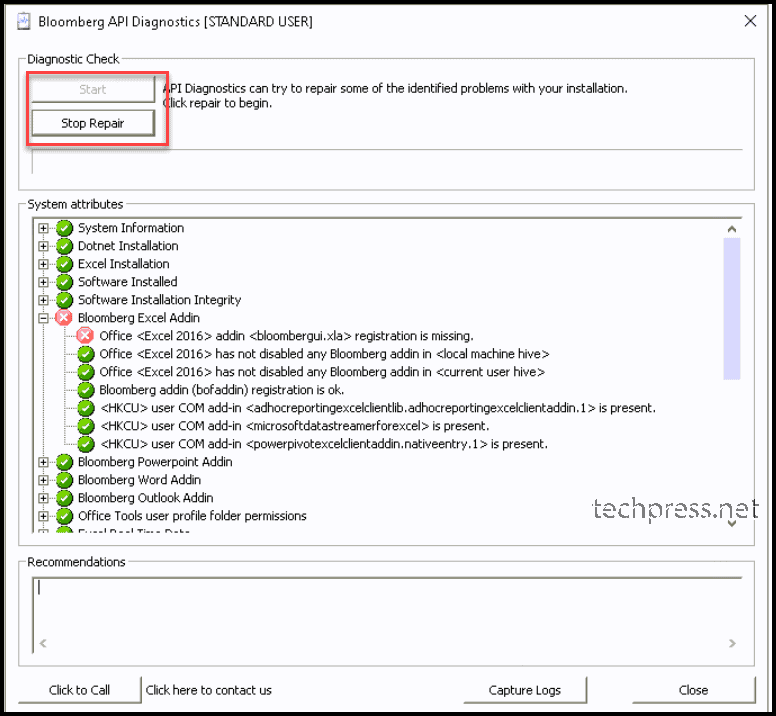776x716 pixels.
Task: Click the green check beside powerpivotexcelclientaddin row
Action: pos(86,444)
